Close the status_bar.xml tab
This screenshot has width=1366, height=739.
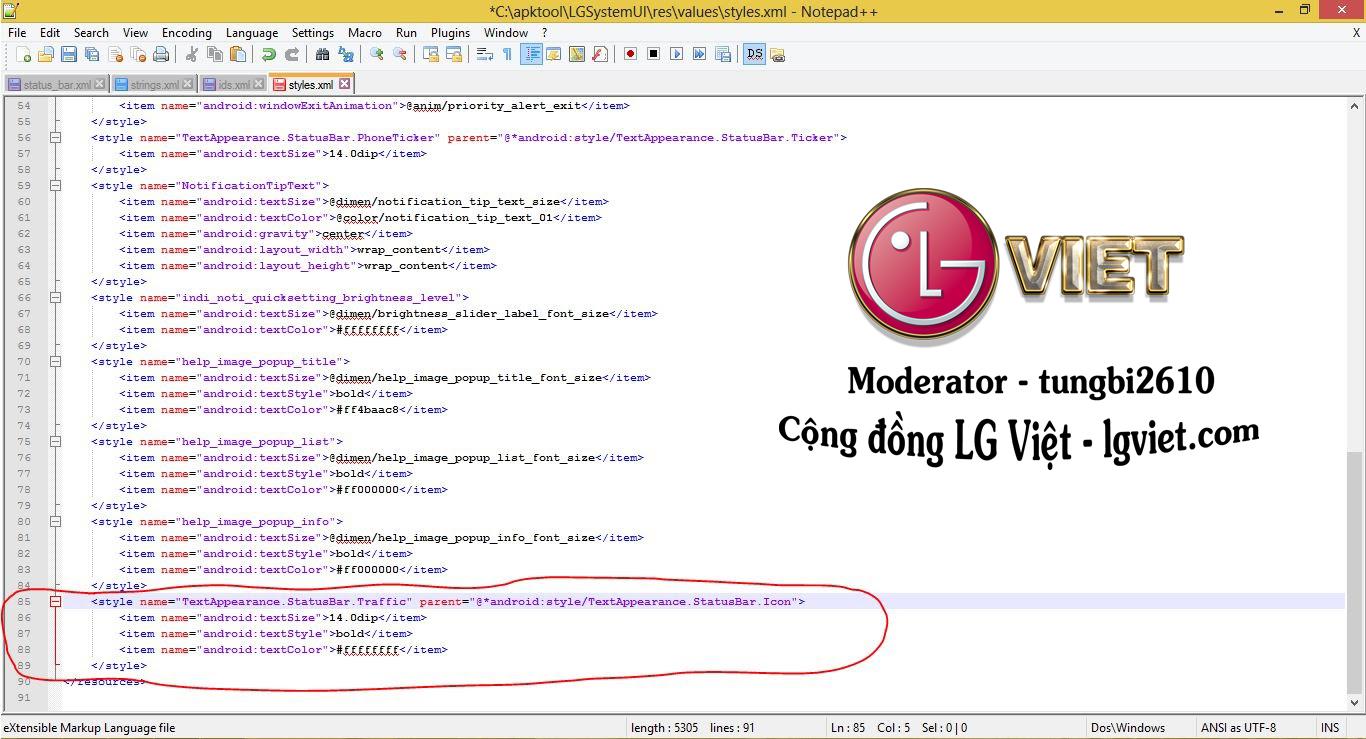coord(99,84)
